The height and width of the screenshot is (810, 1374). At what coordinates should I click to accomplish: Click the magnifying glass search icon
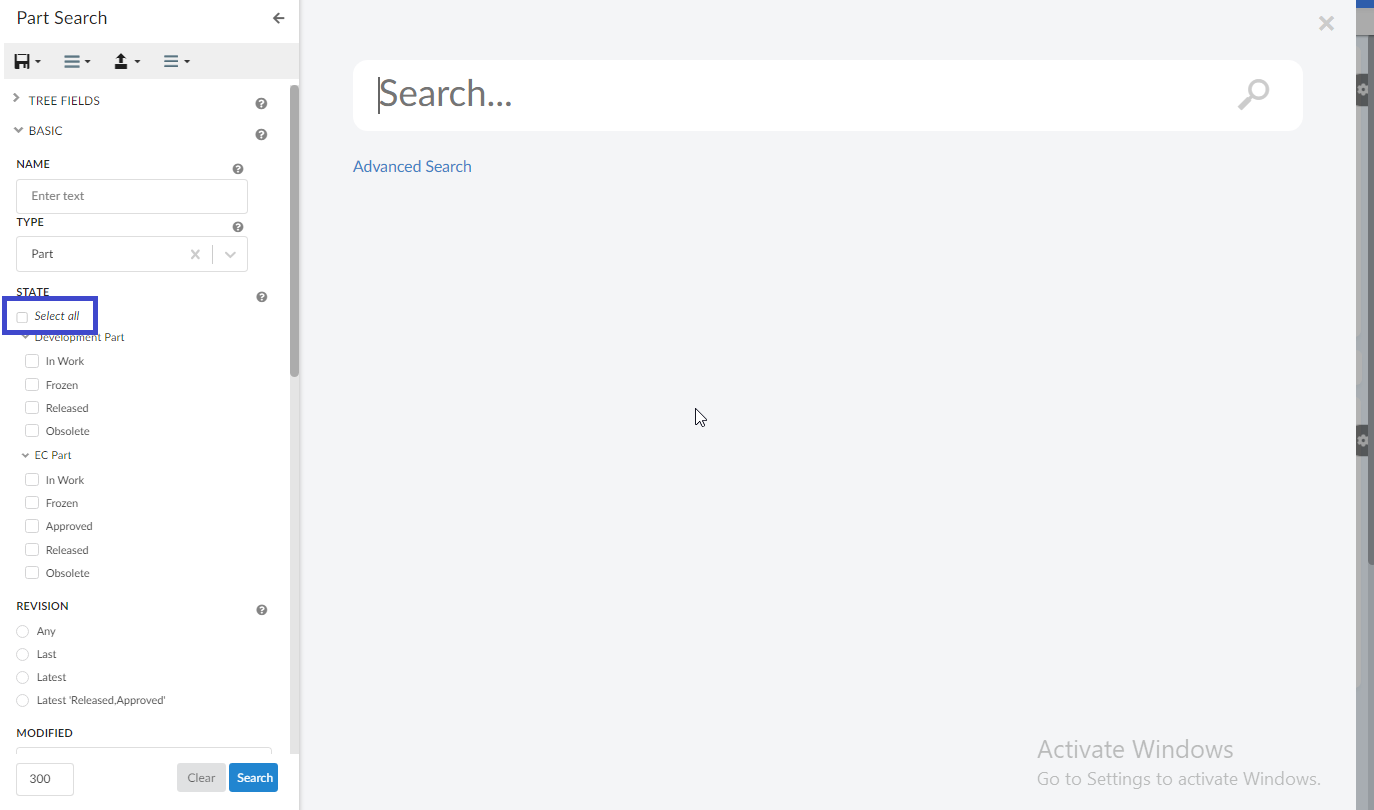coord(1252,95)
